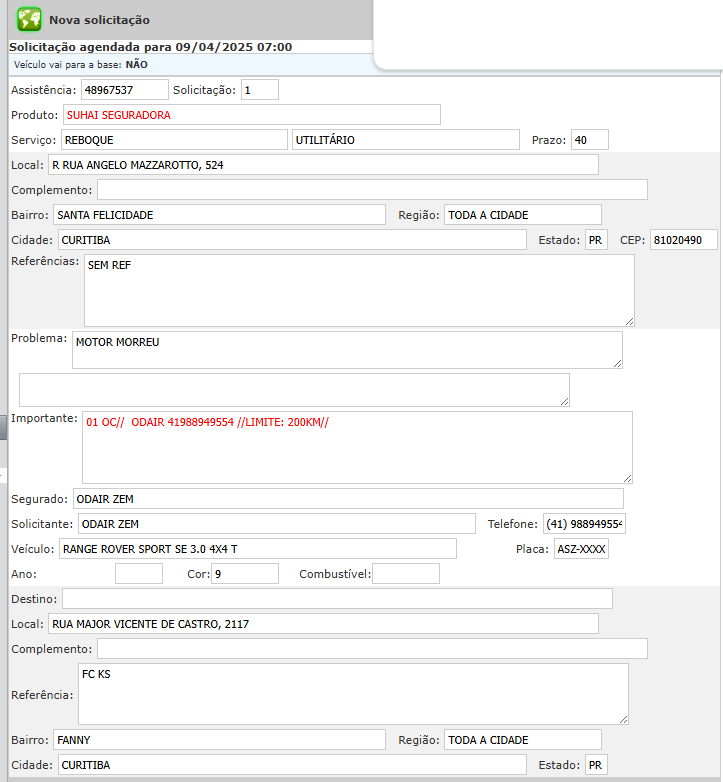Focus the Bairro field containing SANTA FELICIDADE
The height and width of the screenshot is (782, 723).
click(x=218, y=215)
